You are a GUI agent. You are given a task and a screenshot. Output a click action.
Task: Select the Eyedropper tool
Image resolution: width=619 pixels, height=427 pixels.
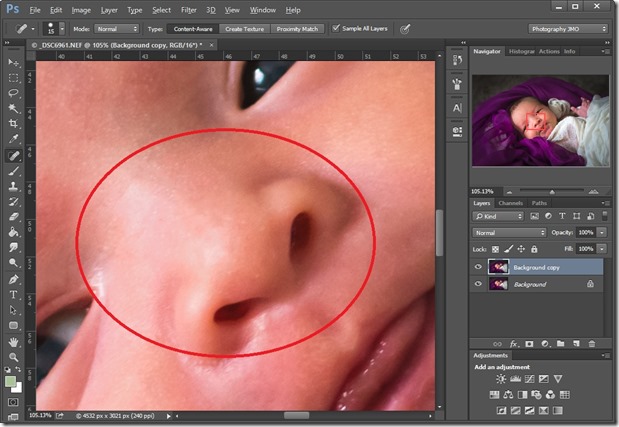13,139
